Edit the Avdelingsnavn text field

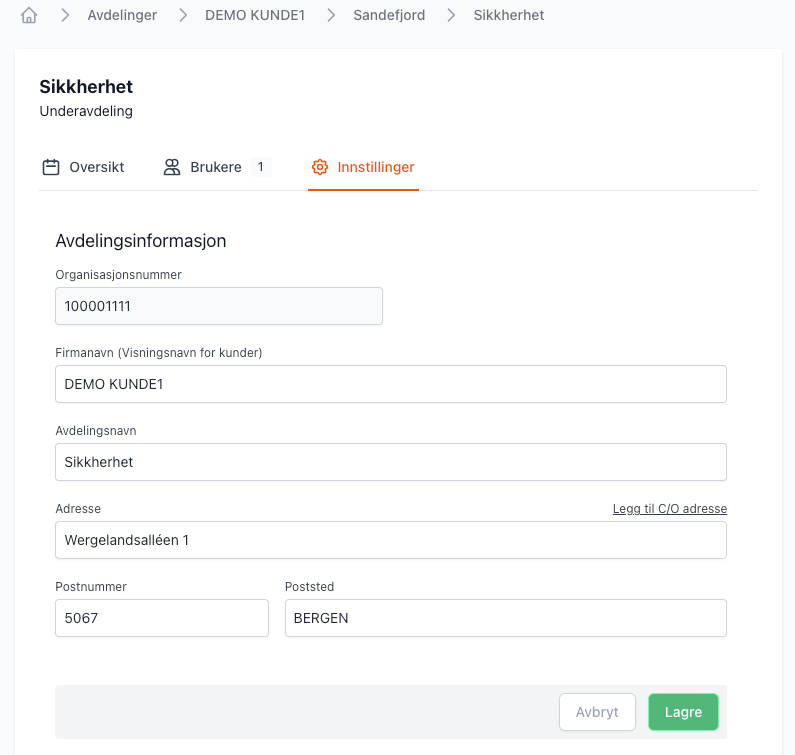click(x=391, y=462)
